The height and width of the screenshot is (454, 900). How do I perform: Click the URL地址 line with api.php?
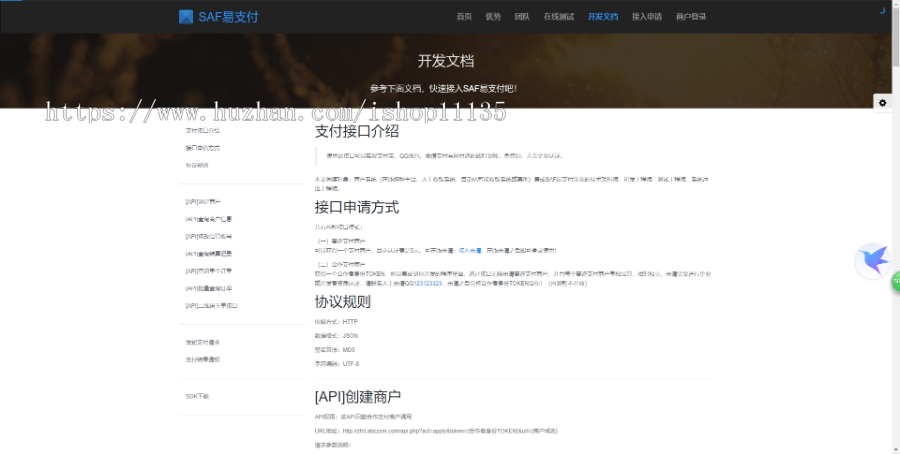coord(436,431)
